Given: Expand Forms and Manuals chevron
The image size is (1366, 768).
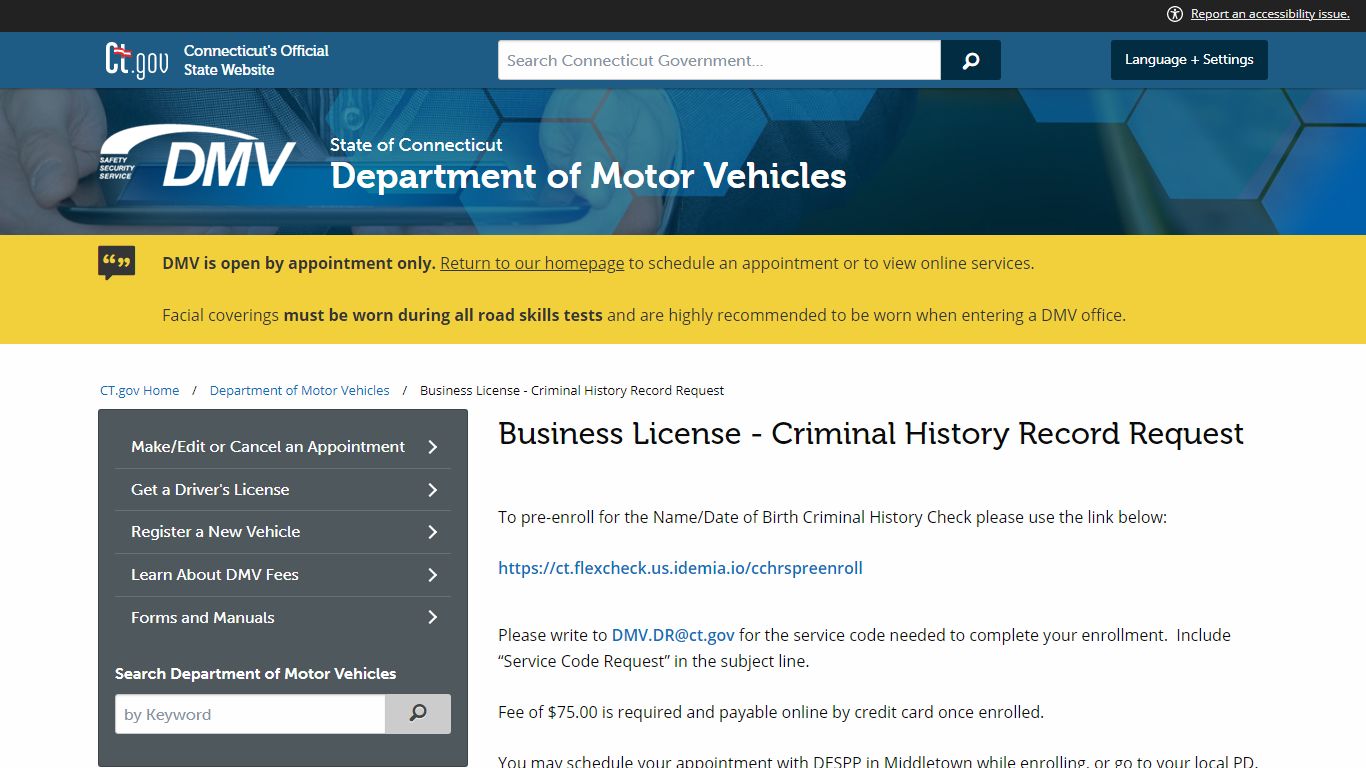Looking at the screenshot, I should [x=433, y=618].
